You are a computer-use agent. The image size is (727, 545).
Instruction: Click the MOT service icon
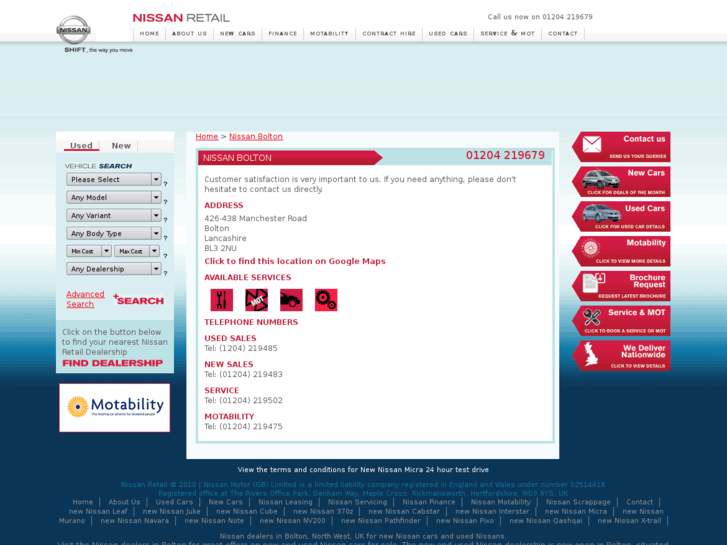pyautogui.click(x=256, y=300)
